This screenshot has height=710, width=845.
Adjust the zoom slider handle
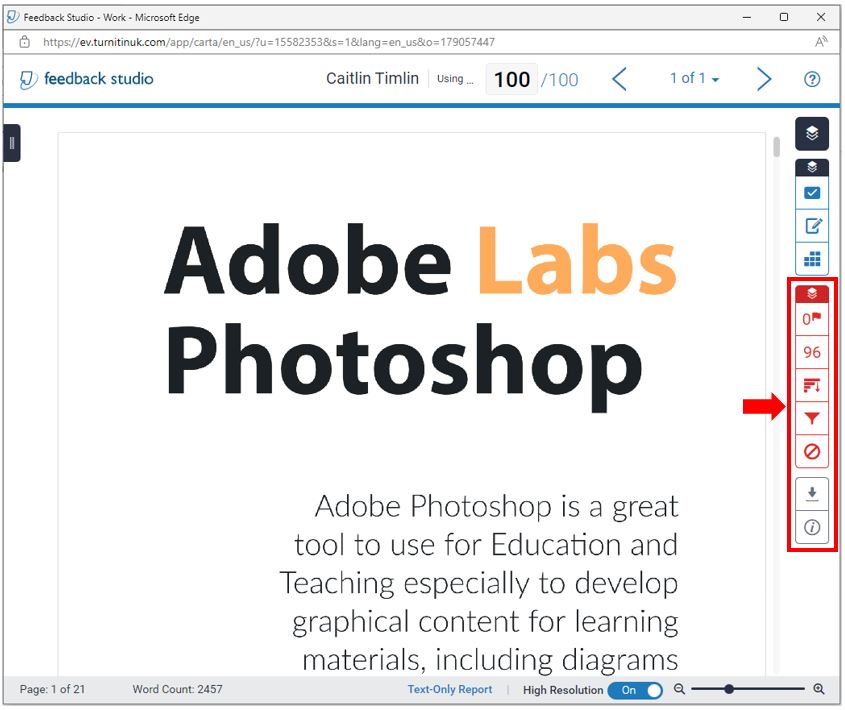(729, 689)
